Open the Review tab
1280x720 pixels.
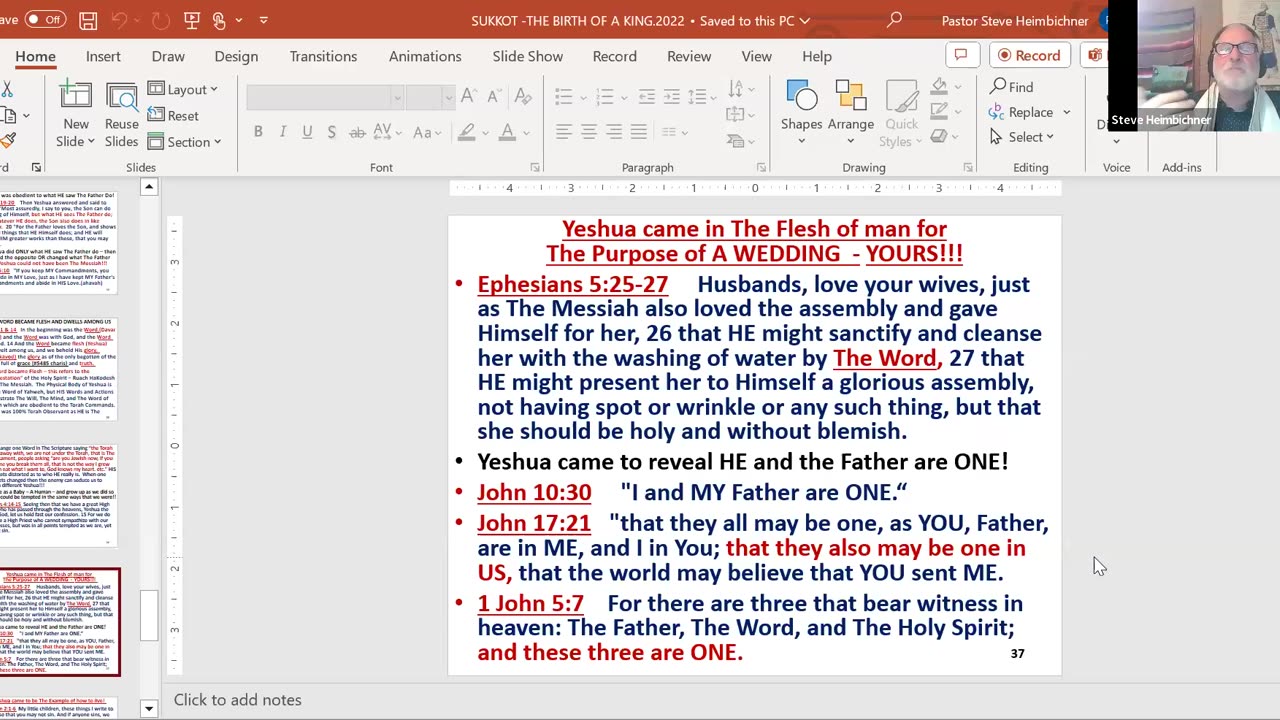click(689, 56)
